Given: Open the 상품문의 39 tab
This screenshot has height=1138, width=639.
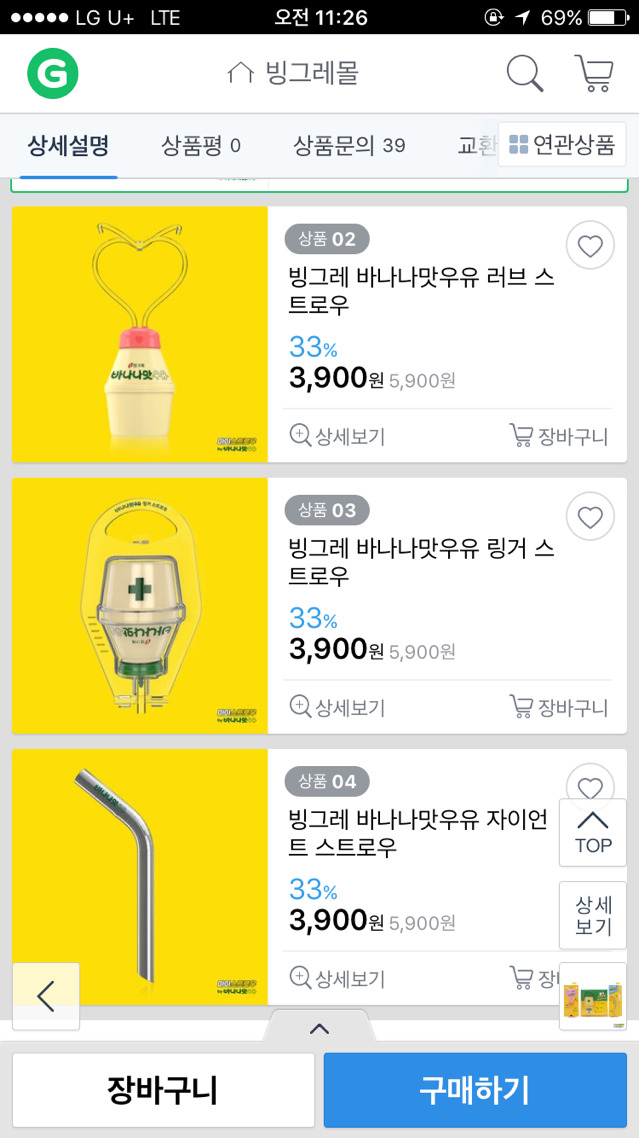Looking at the screenshot, I should click(349, 145).
